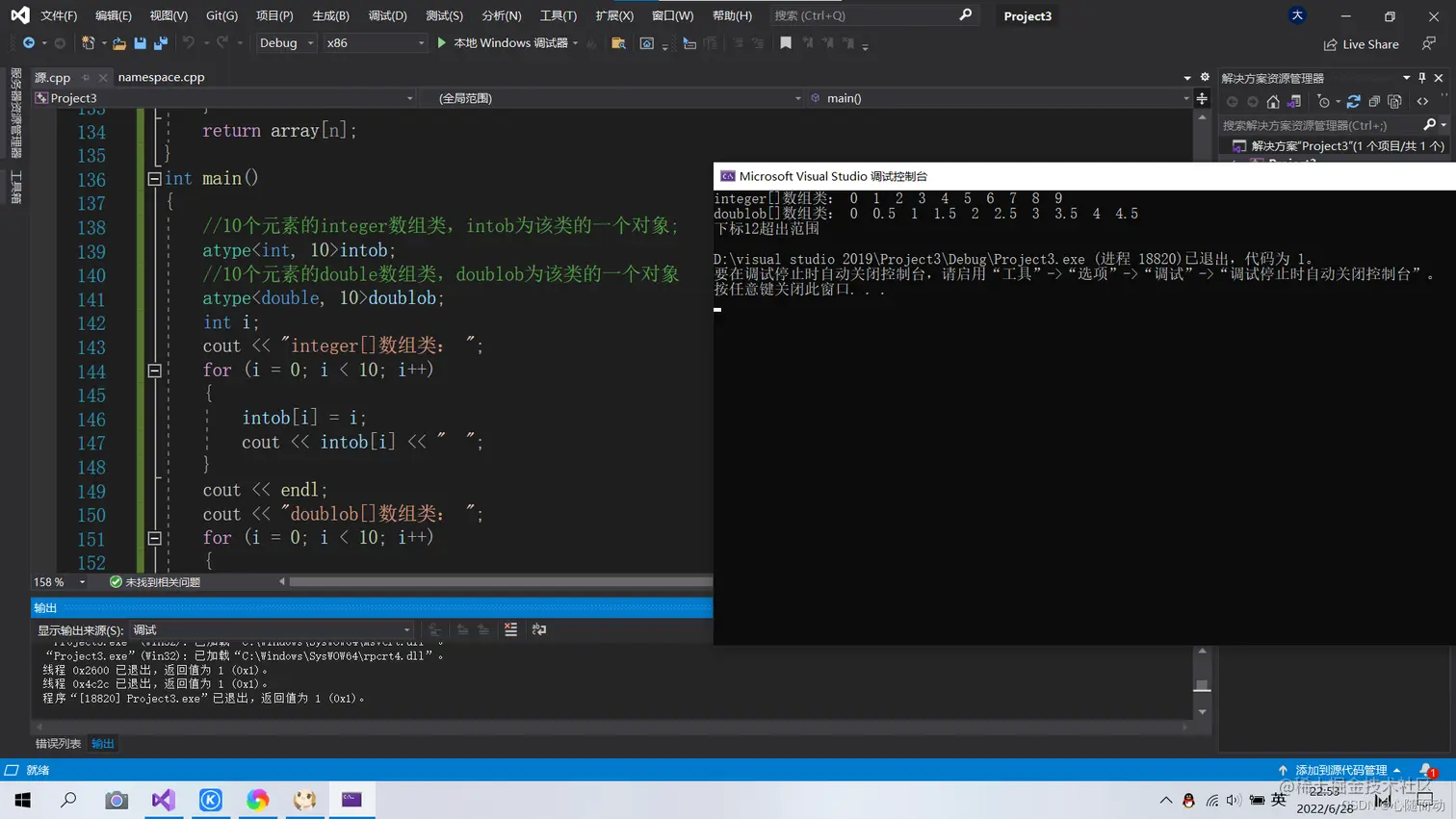
Task: Click the find in files icon
Action: point(618,43)
